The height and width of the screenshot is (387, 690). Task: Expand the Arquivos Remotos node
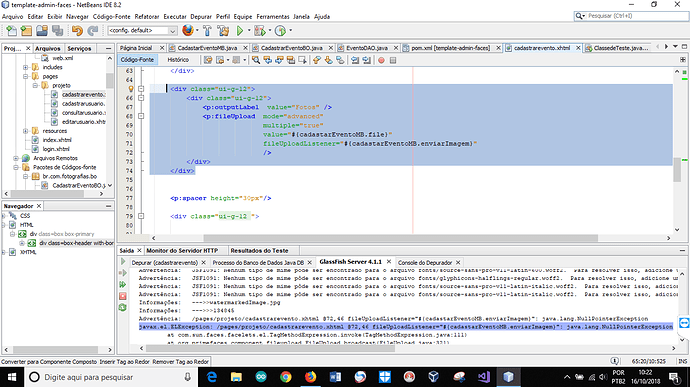(16, 158)
